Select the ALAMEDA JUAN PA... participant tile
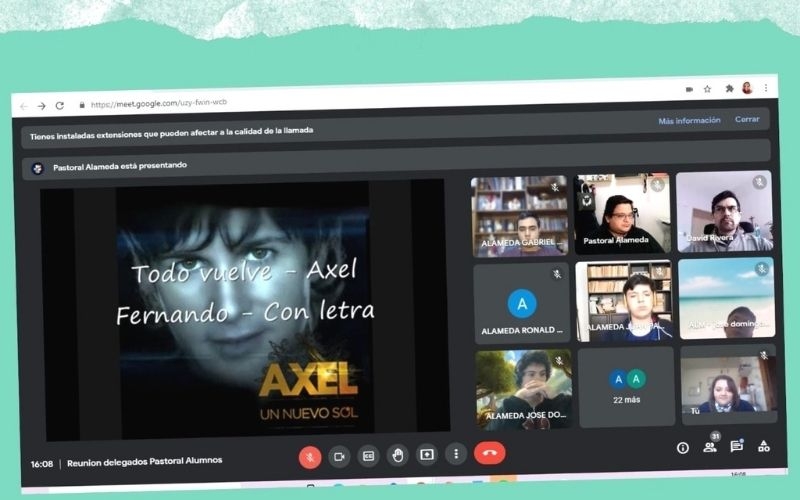 point(624,301)
